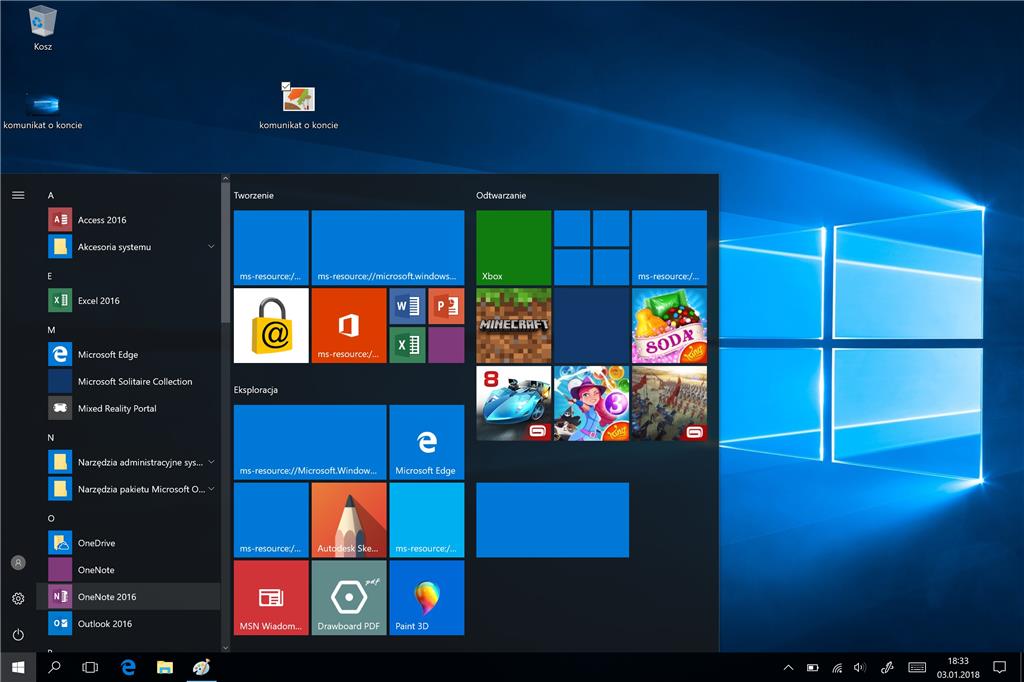
Task: Open the Paint 3D tile
Action: pos(426,598)
